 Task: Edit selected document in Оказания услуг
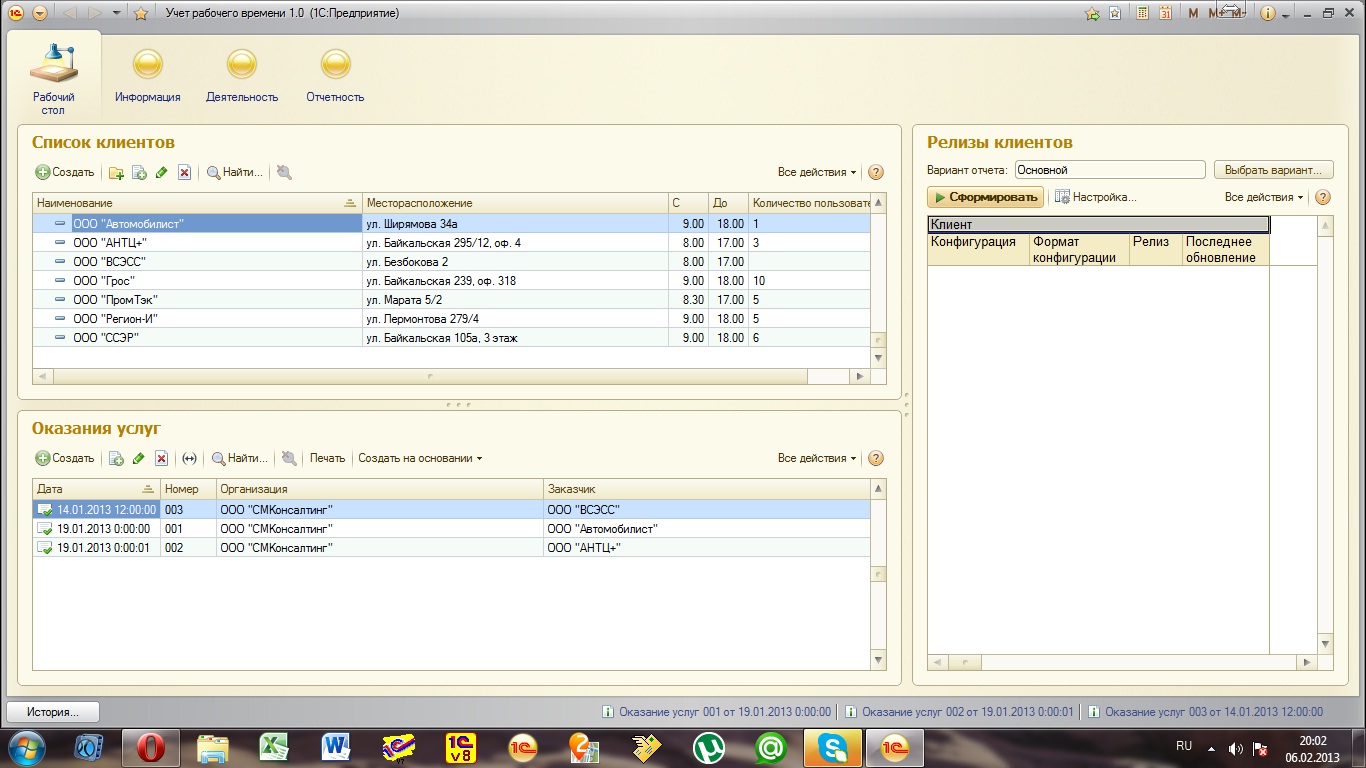click(138, 458)
